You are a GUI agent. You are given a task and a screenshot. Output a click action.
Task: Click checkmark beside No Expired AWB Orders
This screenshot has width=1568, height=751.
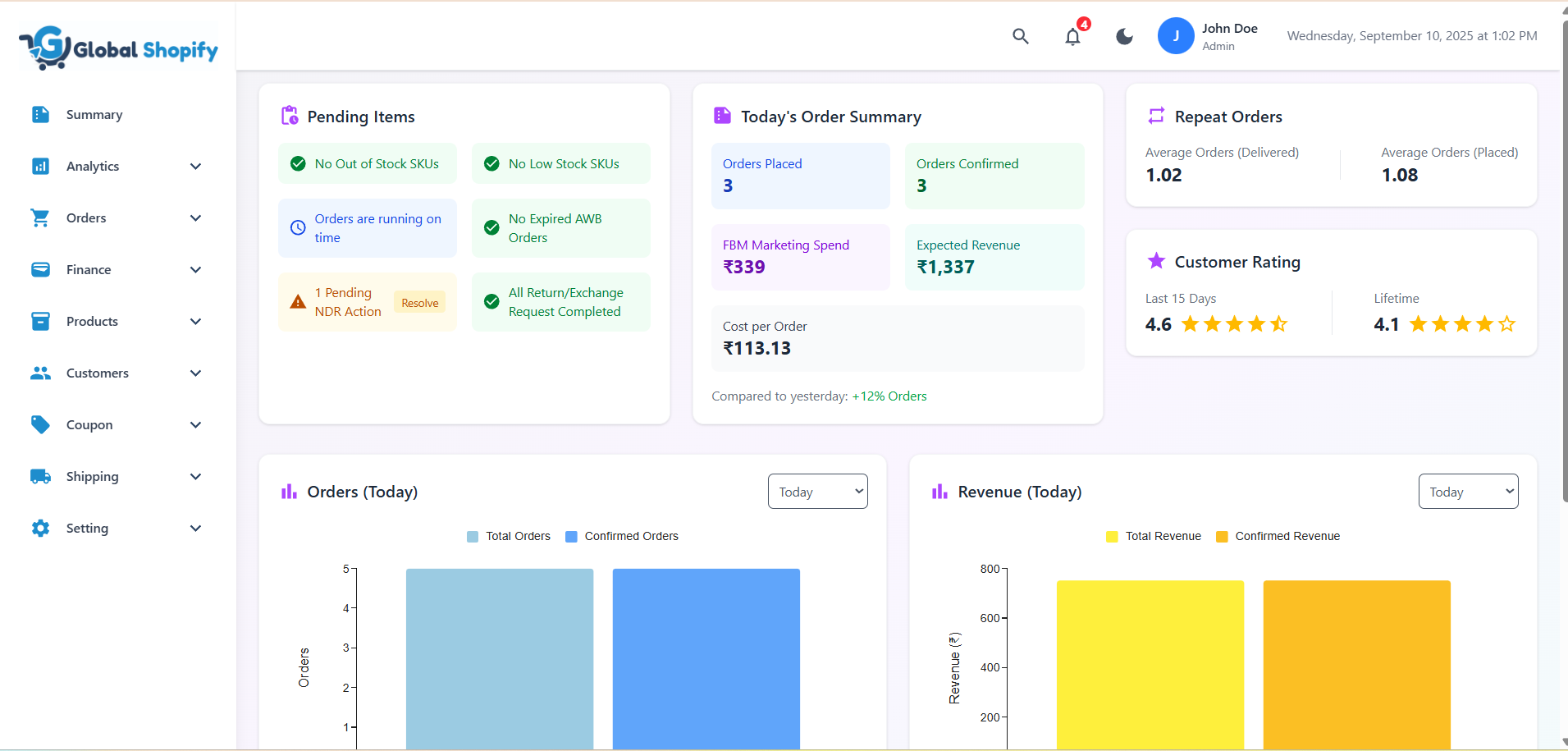pos(491,227)
